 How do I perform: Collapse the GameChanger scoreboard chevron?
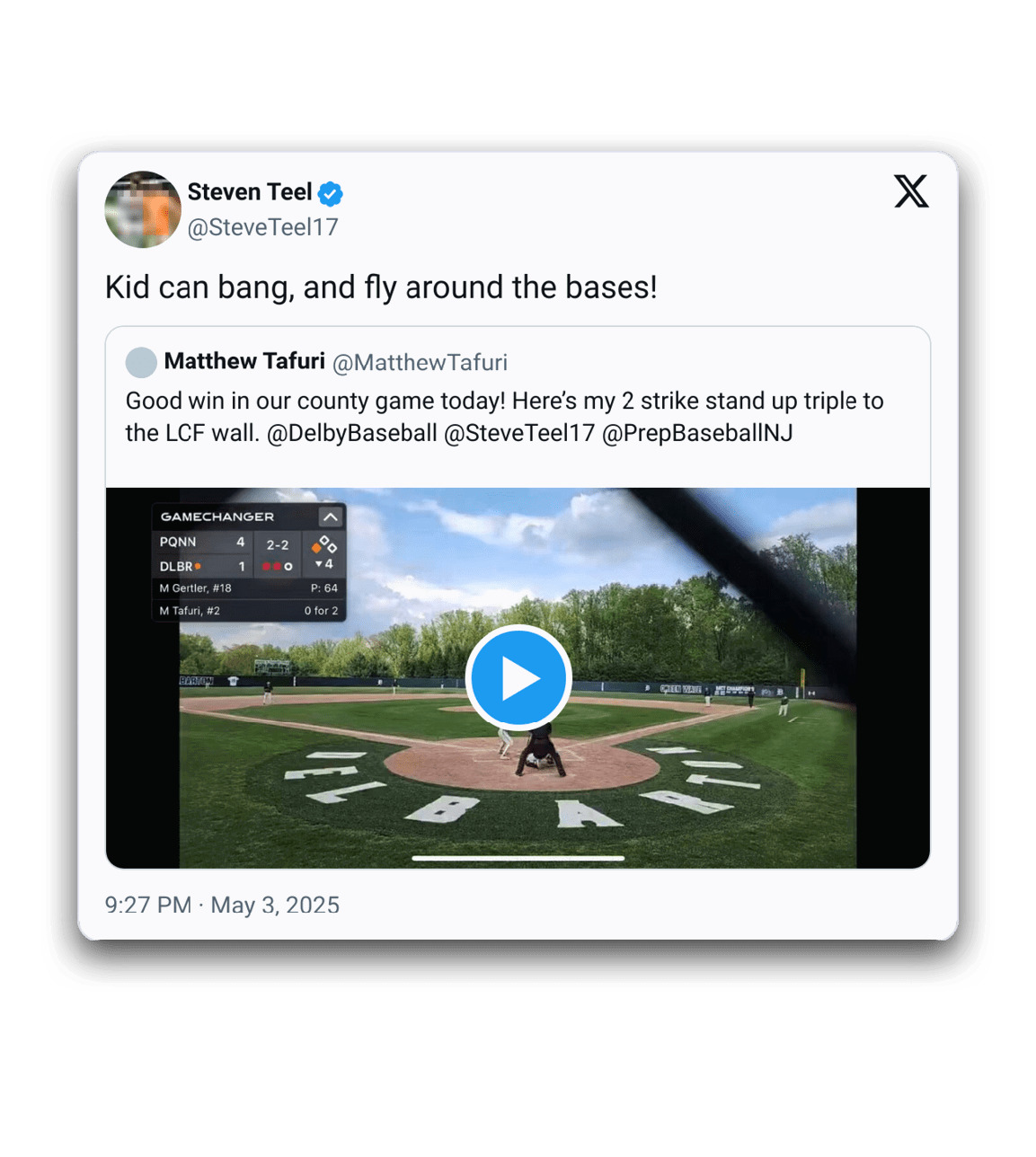pos(330,517)
